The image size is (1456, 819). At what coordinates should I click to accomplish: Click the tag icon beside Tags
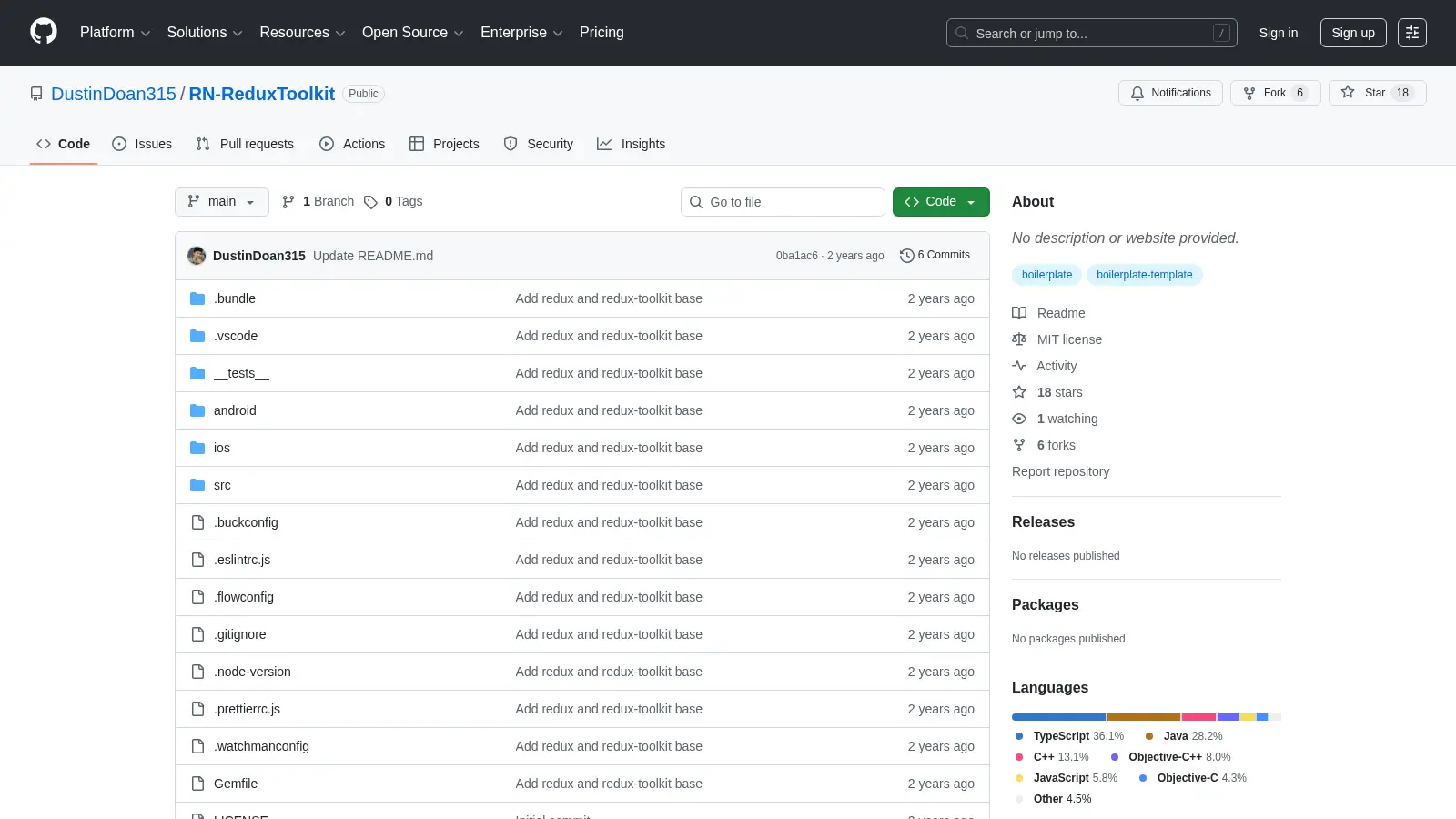click(x=370, y=202)
